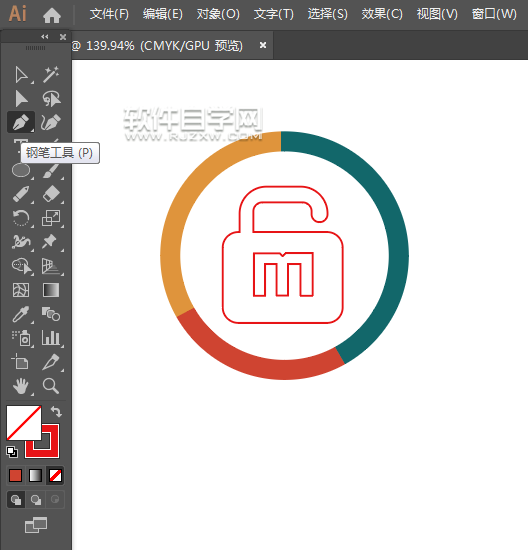The image size is (528, 550).
Task: Reset to default fill and stroke
Action: tap(12, 452)
